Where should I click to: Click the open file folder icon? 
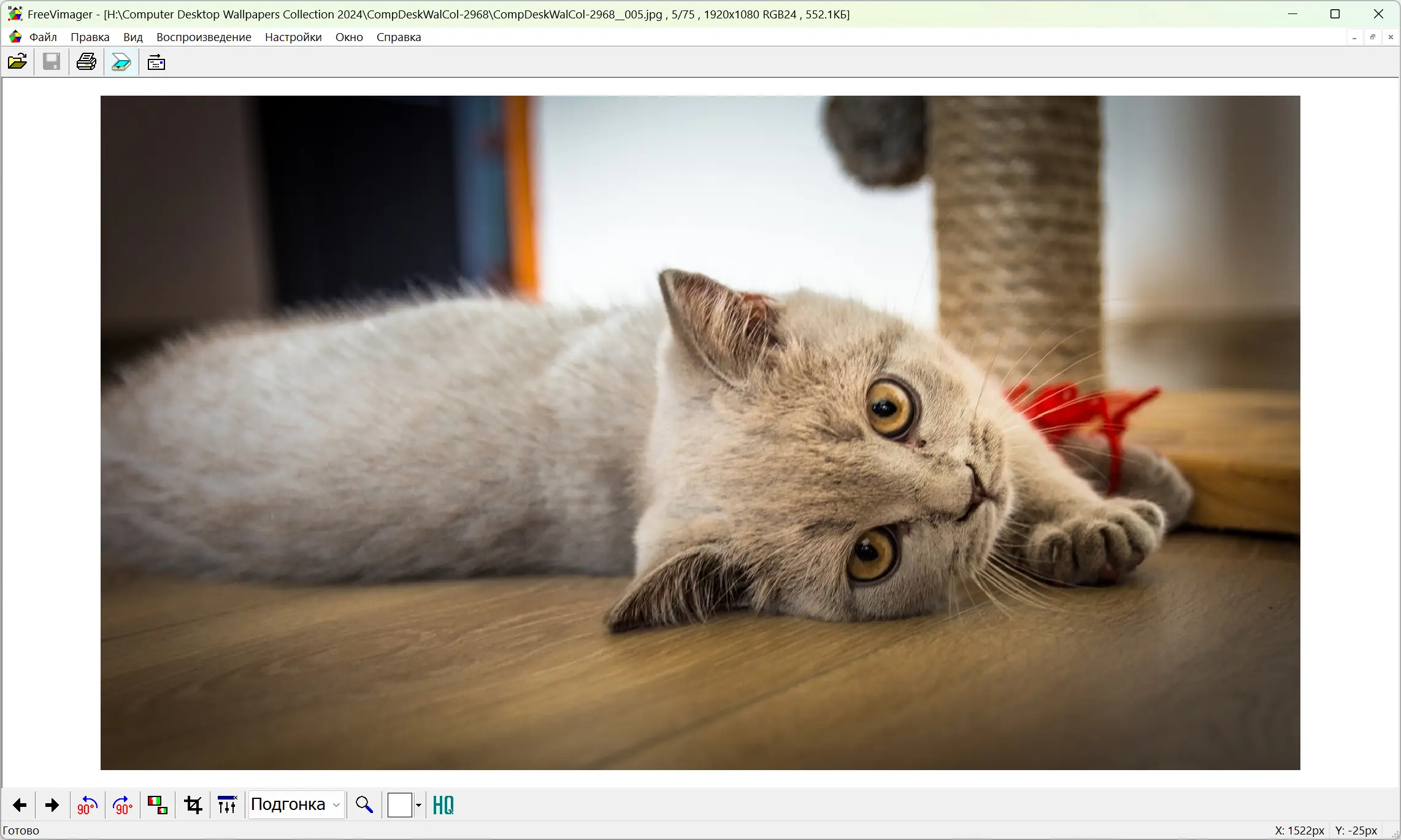click(17, 62)
